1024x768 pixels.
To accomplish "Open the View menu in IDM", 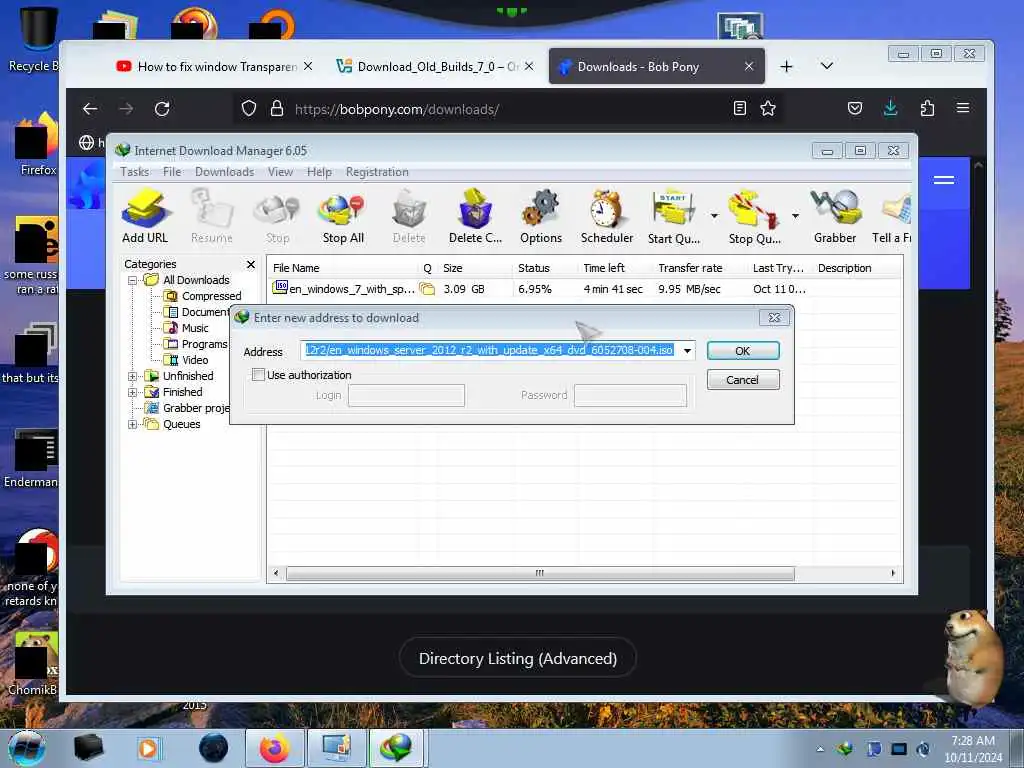I will point(280,172).
